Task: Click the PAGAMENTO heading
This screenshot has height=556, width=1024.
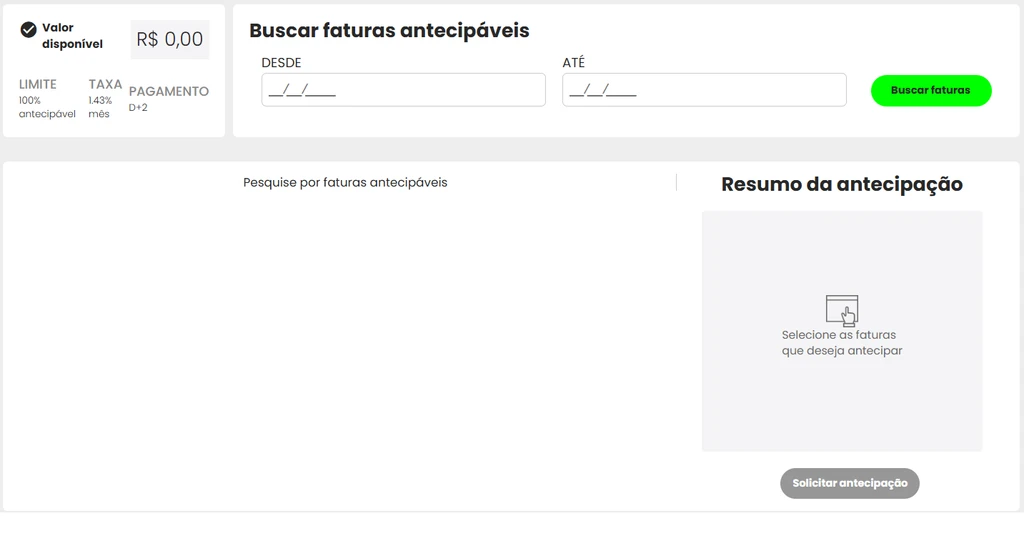Action: click(x=168, y=91)
